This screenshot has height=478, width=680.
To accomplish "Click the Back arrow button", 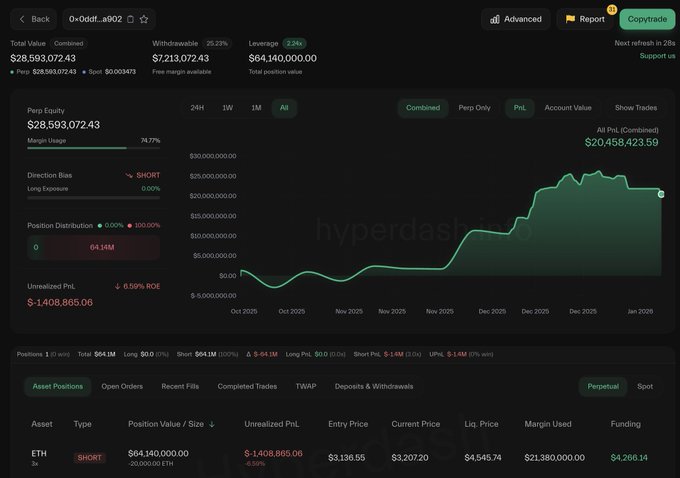I will [33, 19].
